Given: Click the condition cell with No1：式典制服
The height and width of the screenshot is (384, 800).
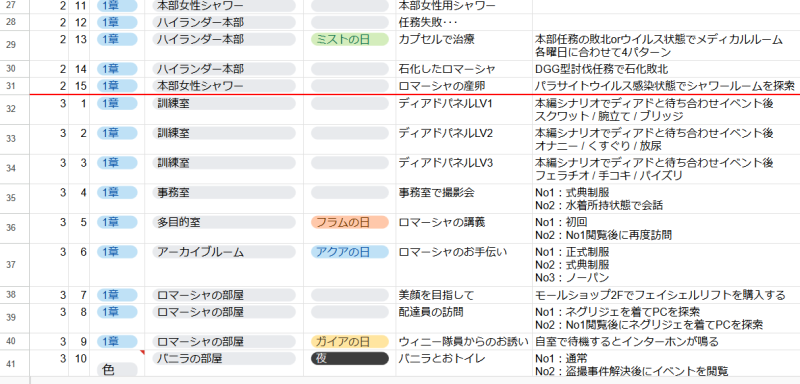Looking at the screenshot, I should [x=666, y=198].
